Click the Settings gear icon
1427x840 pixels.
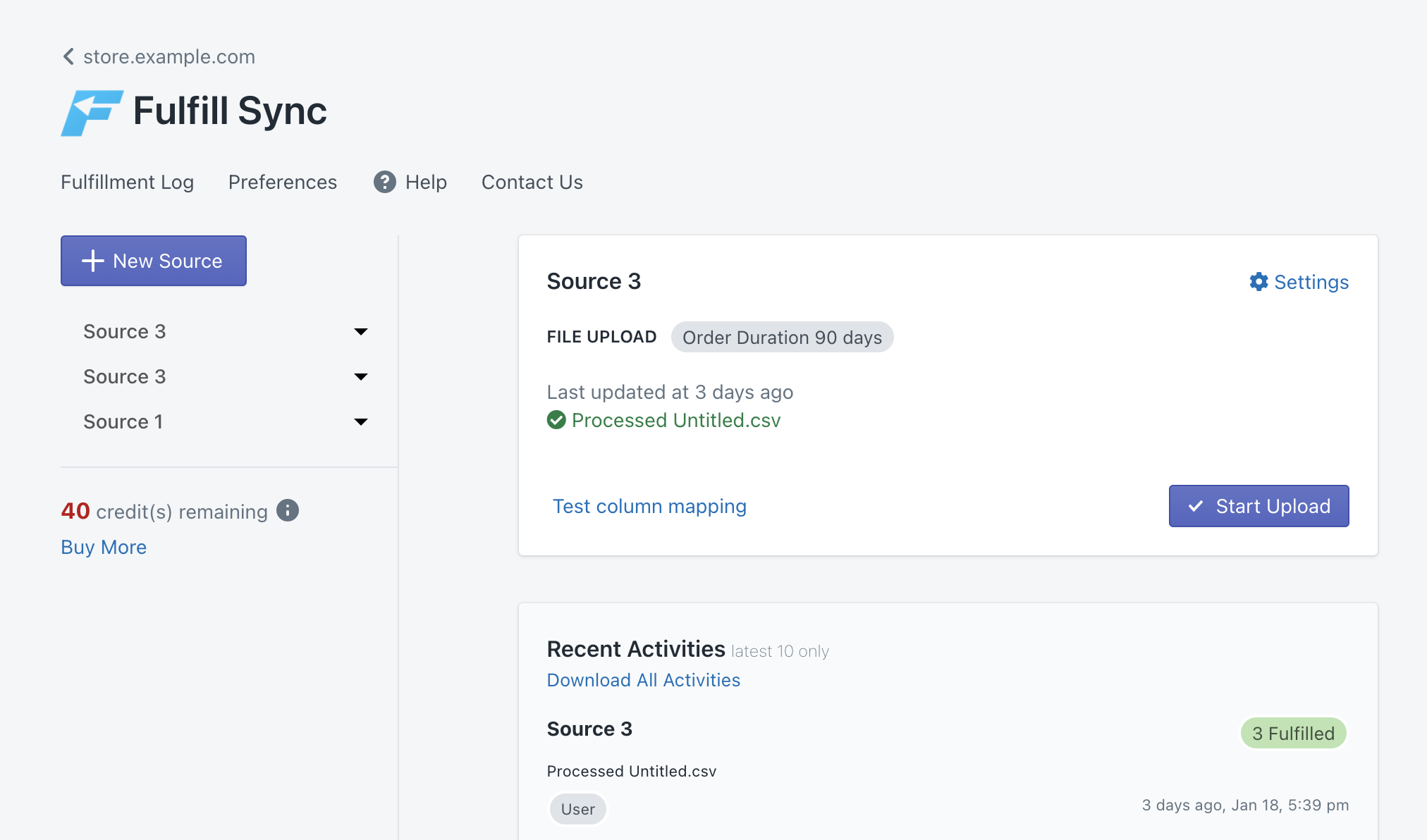point(1258,282)
